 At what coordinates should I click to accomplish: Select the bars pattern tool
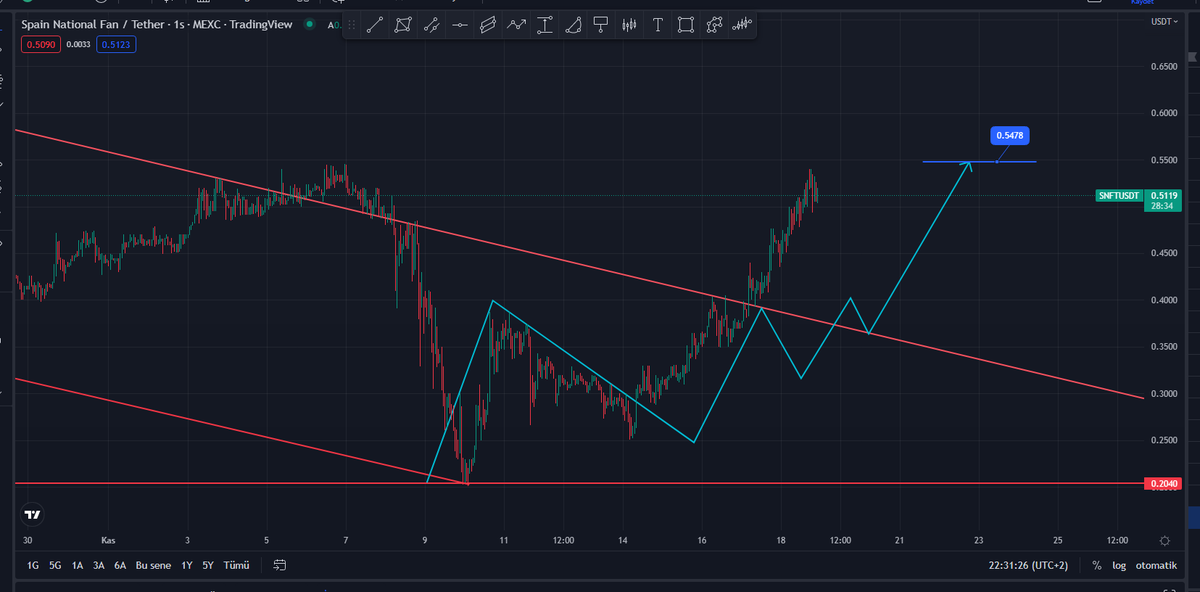coord(629,25)
